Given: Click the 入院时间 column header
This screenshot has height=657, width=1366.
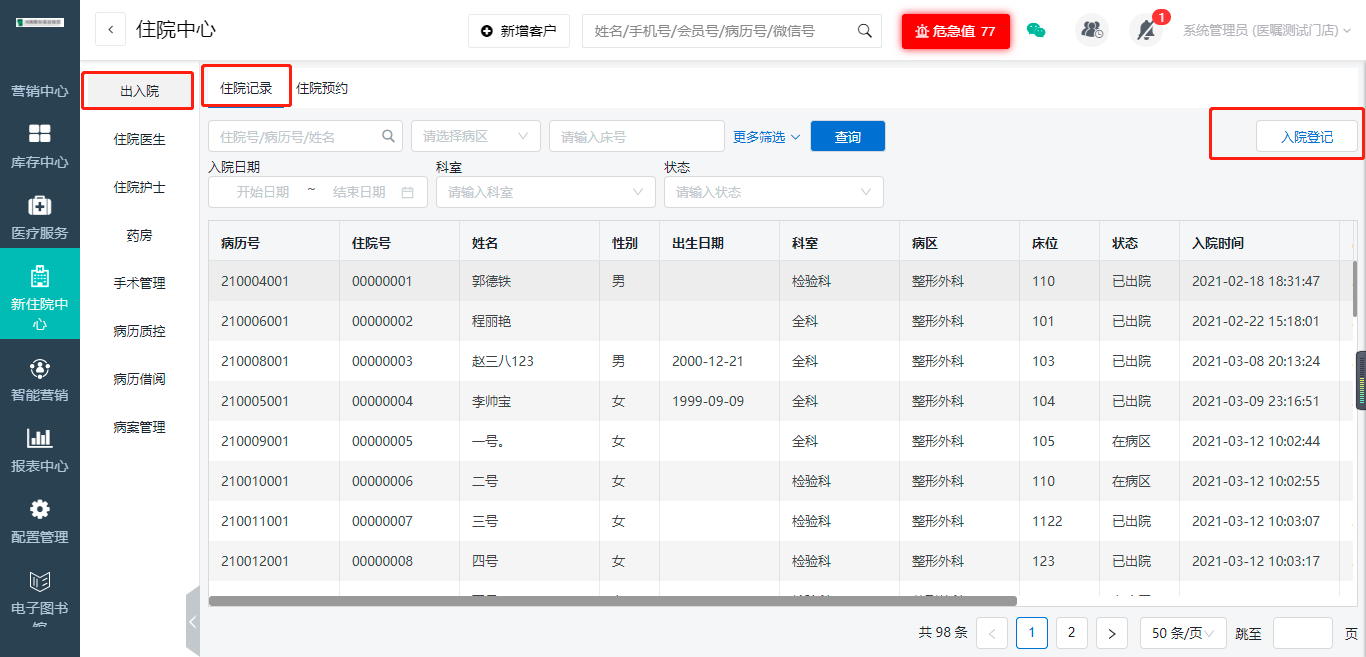Looking at the screenshot, I should pos(1259,243).
